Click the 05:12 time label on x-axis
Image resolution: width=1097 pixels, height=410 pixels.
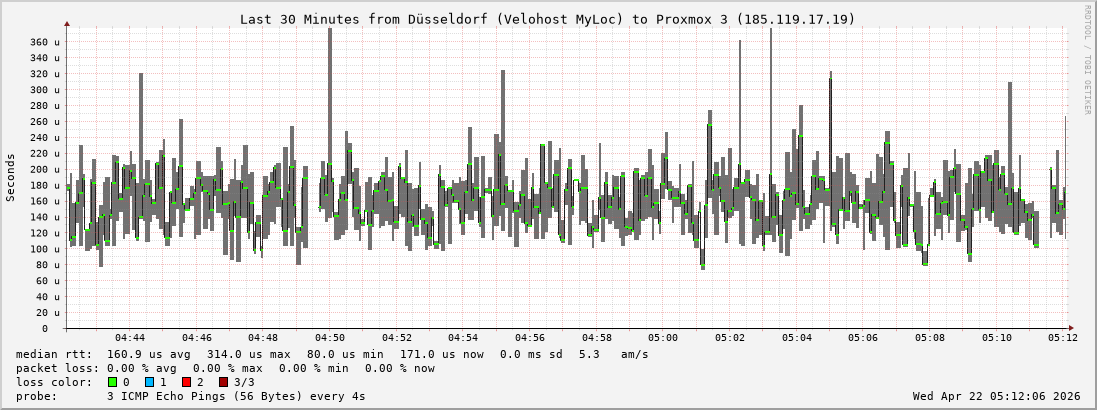point(1063,338)
